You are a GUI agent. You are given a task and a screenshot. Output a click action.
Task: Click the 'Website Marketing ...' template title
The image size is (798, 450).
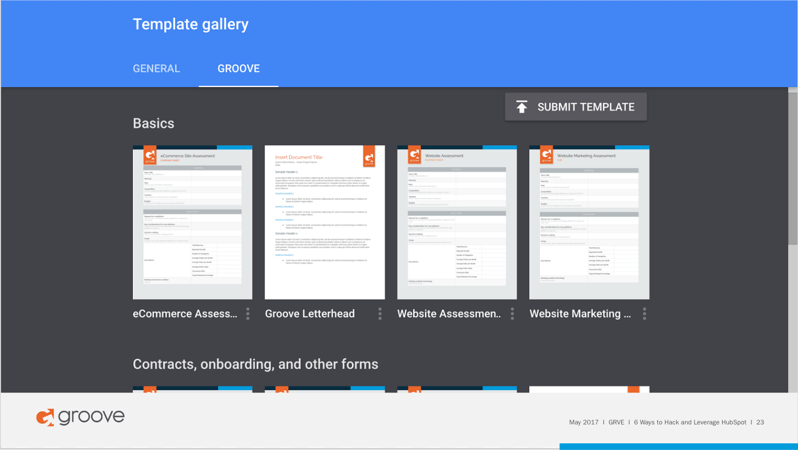click(580, 314)
